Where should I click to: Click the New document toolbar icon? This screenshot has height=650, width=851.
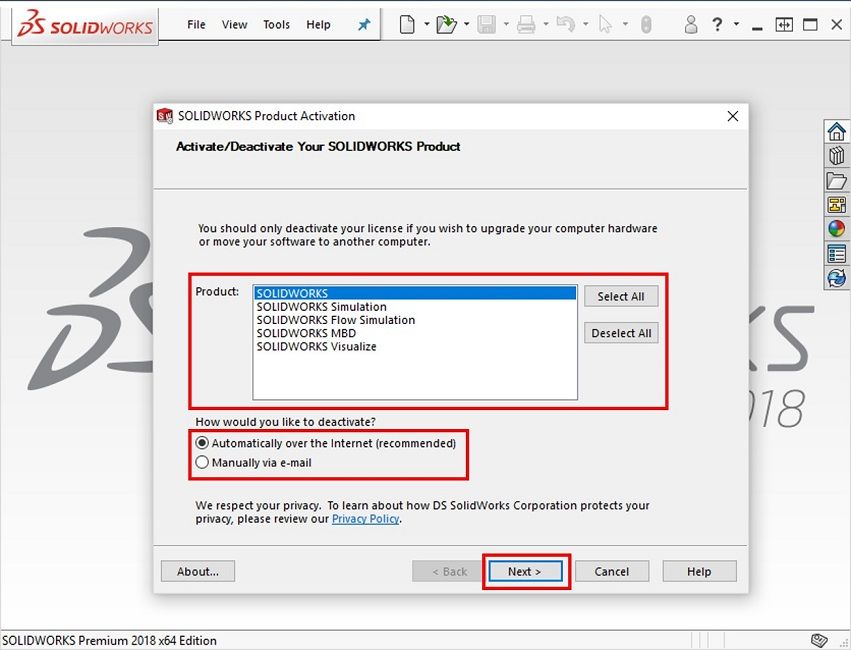pos(407,25)
